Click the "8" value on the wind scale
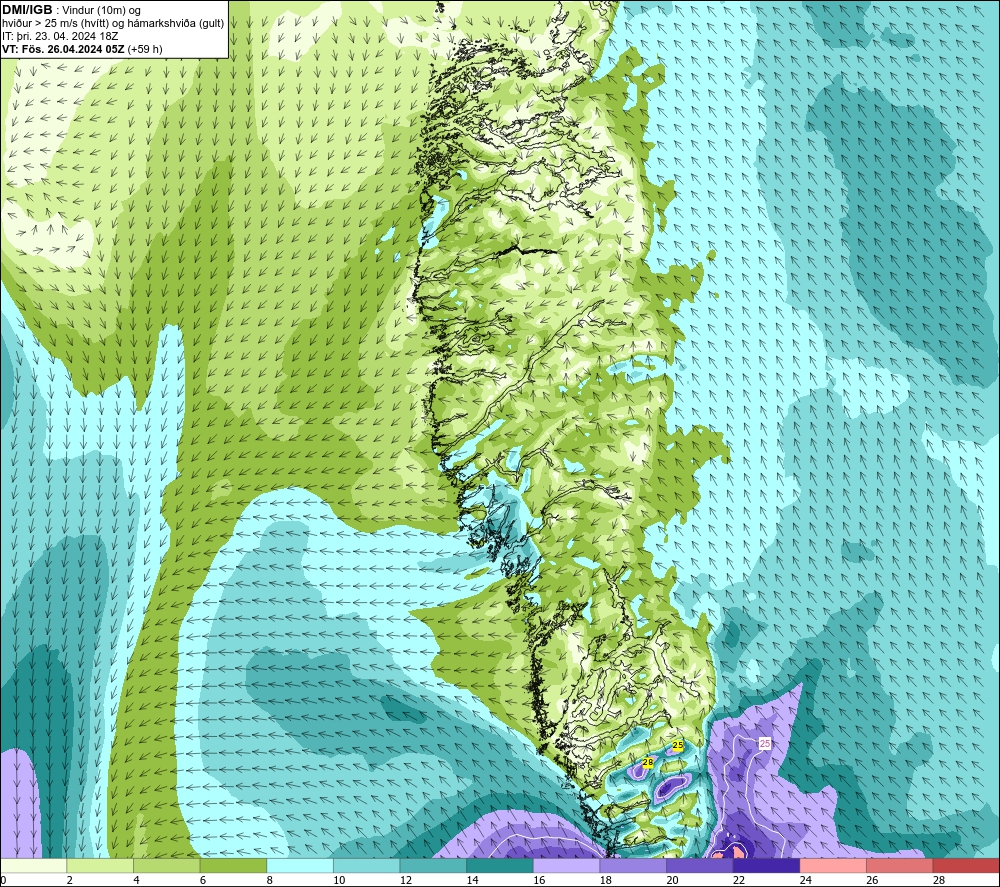The image size is (1000, 887). [x=270, y=880]
